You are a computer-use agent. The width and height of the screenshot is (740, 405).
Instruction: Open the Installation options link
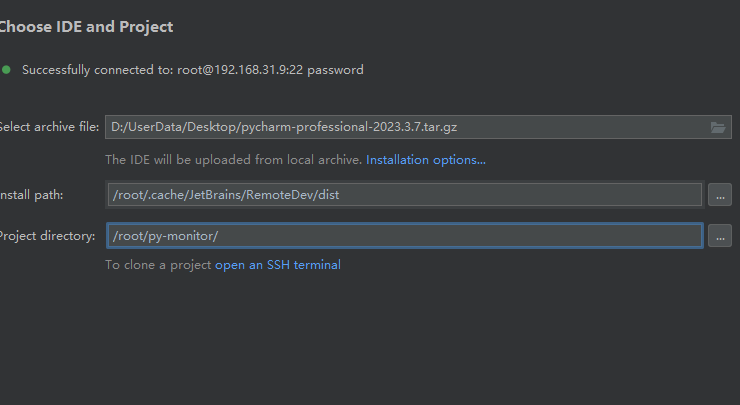pyautogui.click(x=426, y=159)
